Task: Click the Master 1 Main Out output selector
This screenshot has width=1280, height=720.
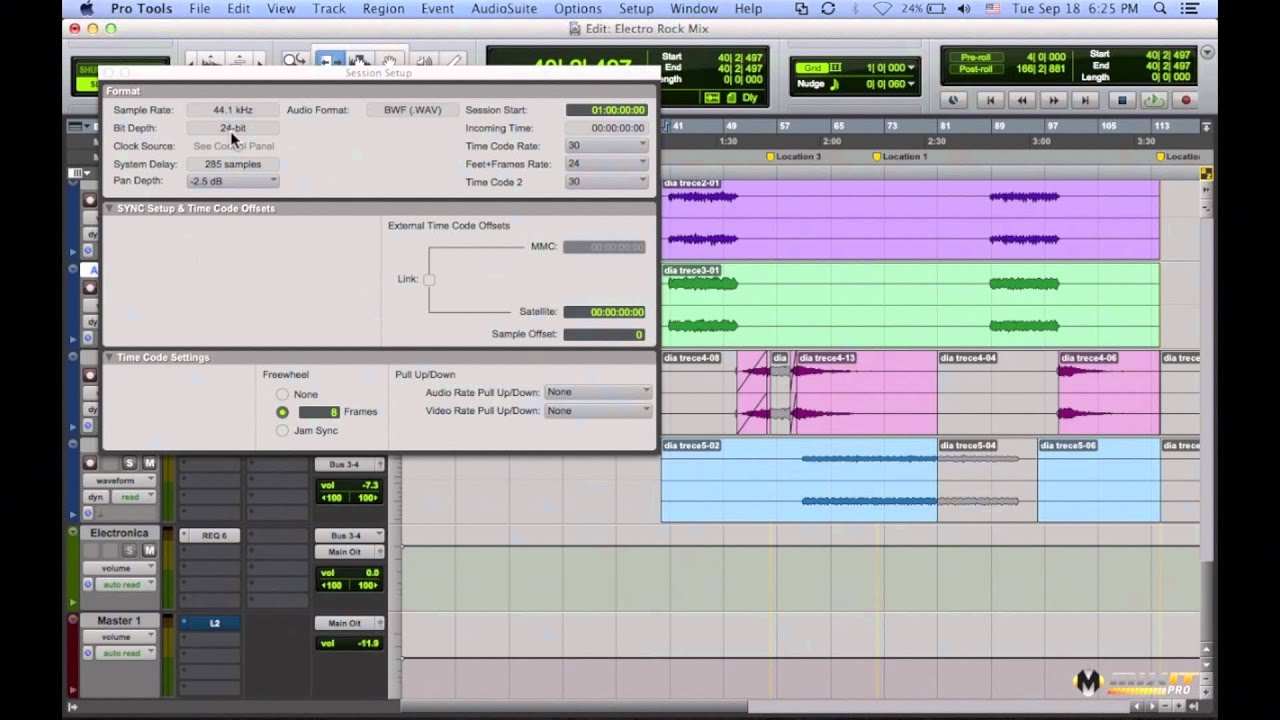Action: [349, 623]
